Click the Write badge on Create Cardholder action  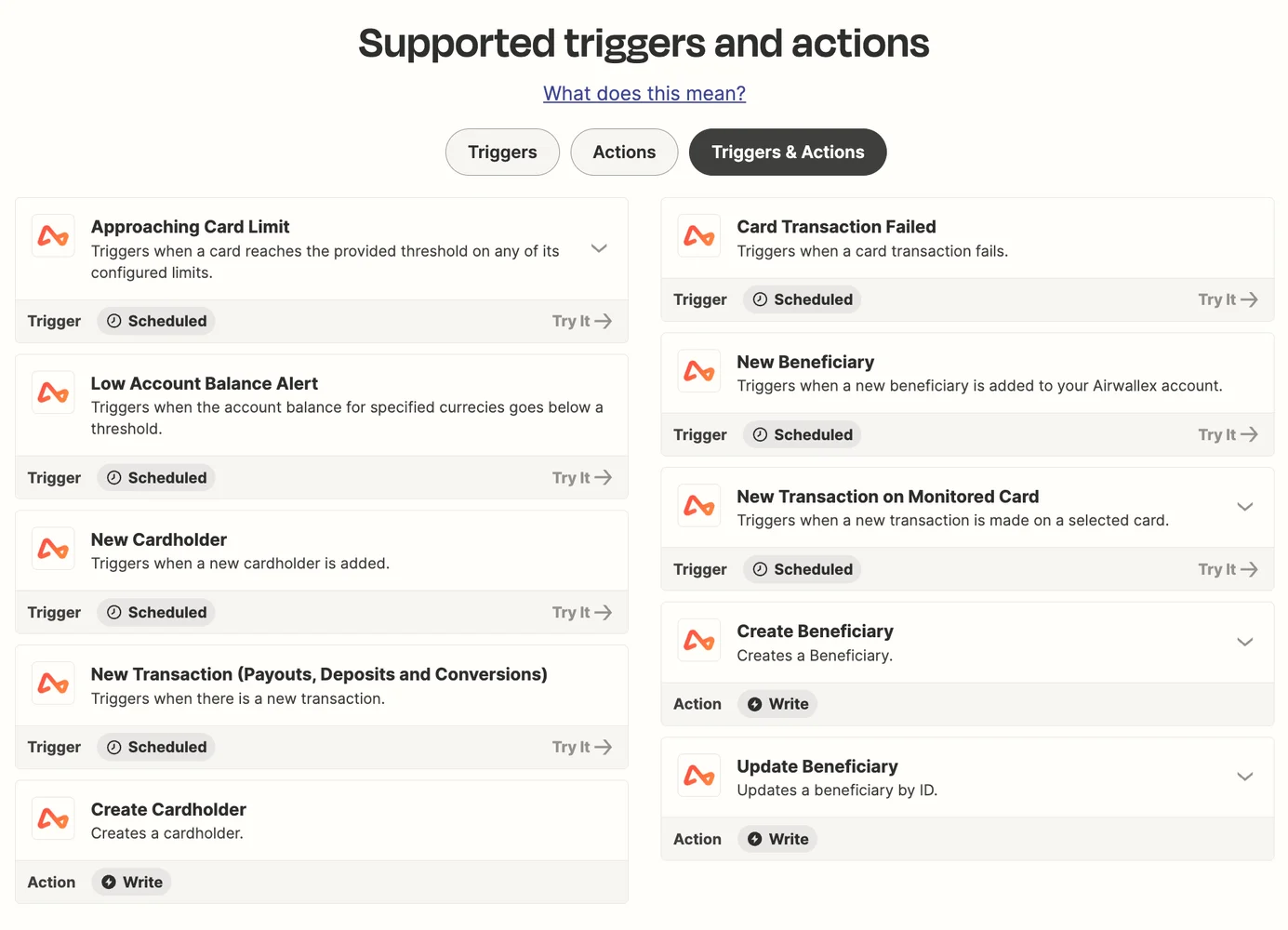click(131, 882)
